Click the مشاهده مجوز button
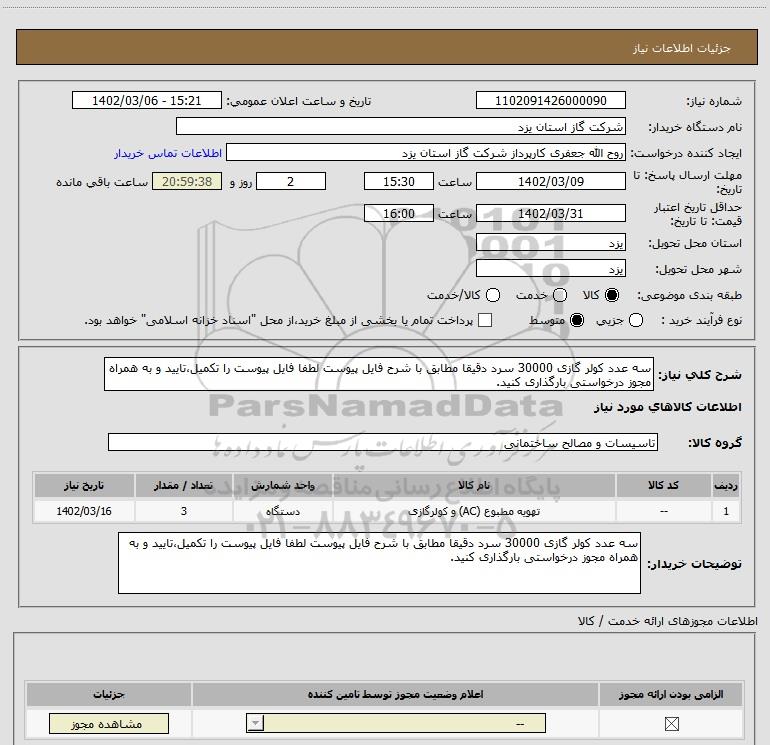 109,723
